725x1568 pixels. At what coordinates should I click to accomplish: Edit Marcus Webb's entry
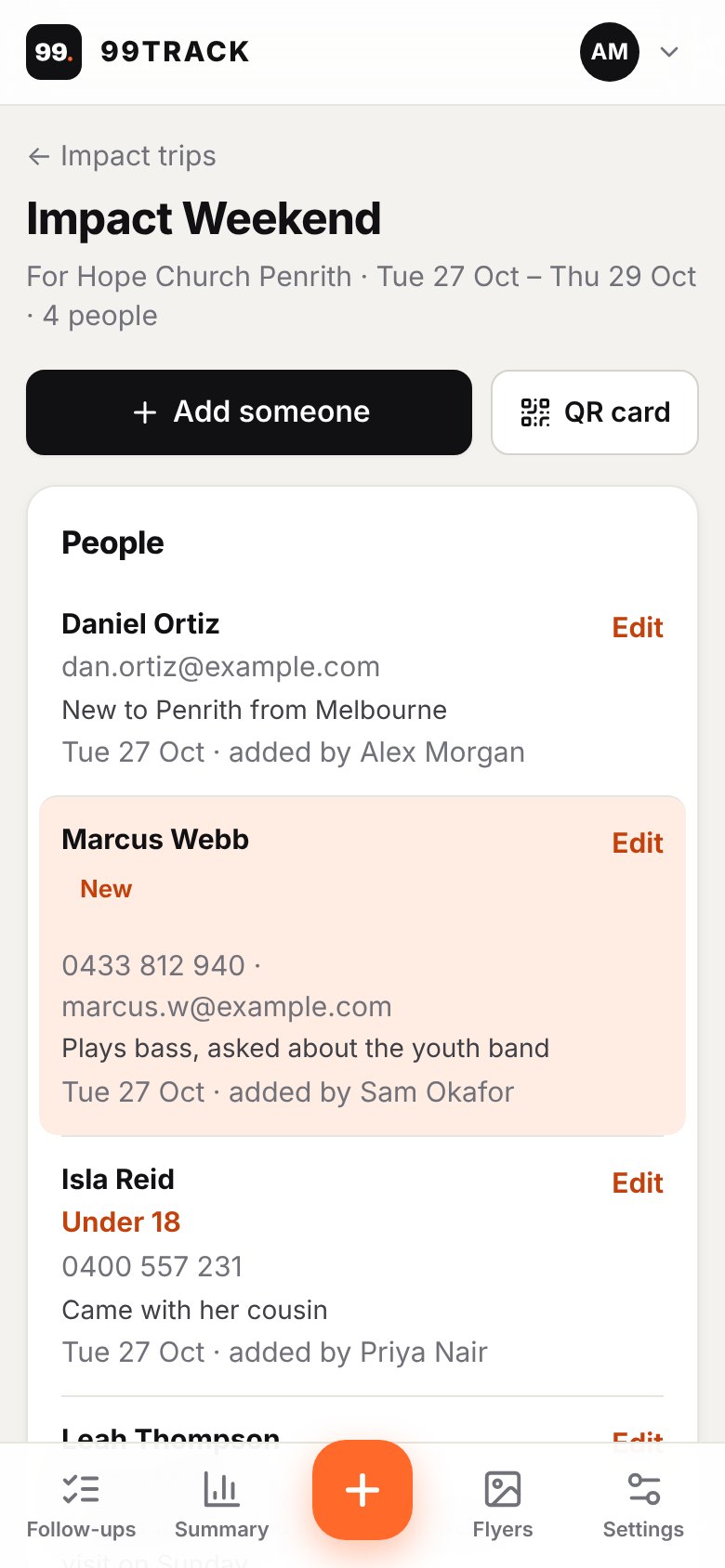point(638,843)
